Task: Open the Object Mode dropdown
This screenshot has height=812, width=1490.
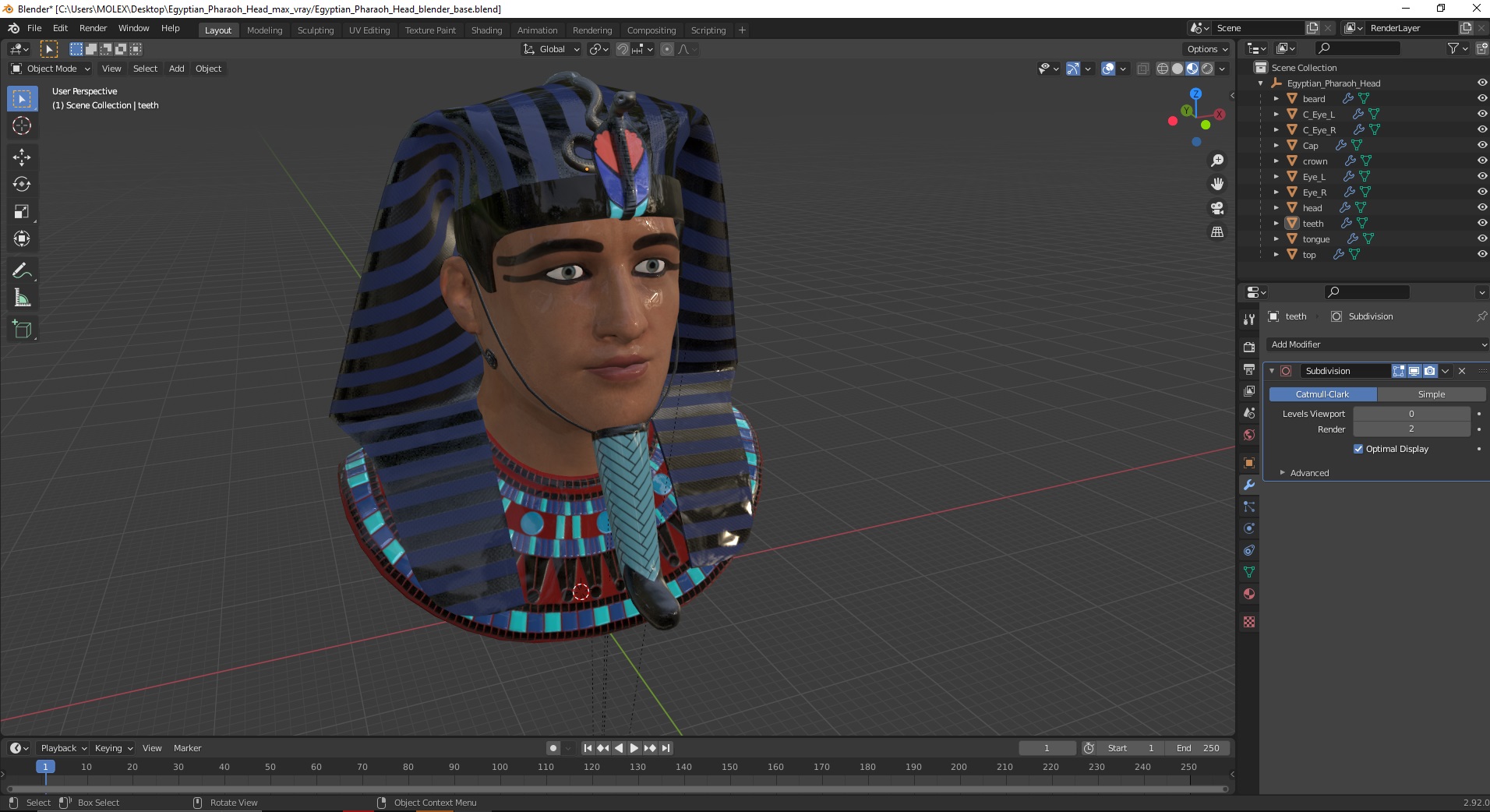Action: tap(51, 69)
